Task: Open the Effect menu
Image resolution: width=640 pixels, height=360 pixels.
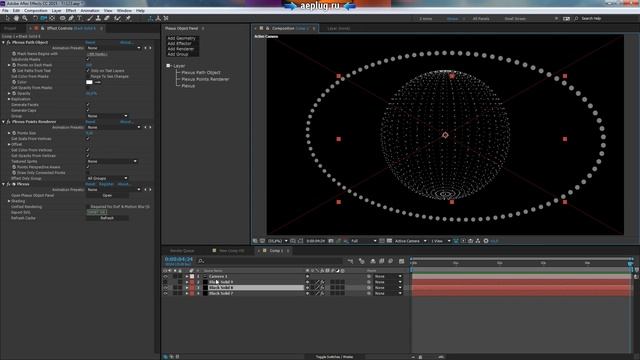Action: click(x=71, y=11)
